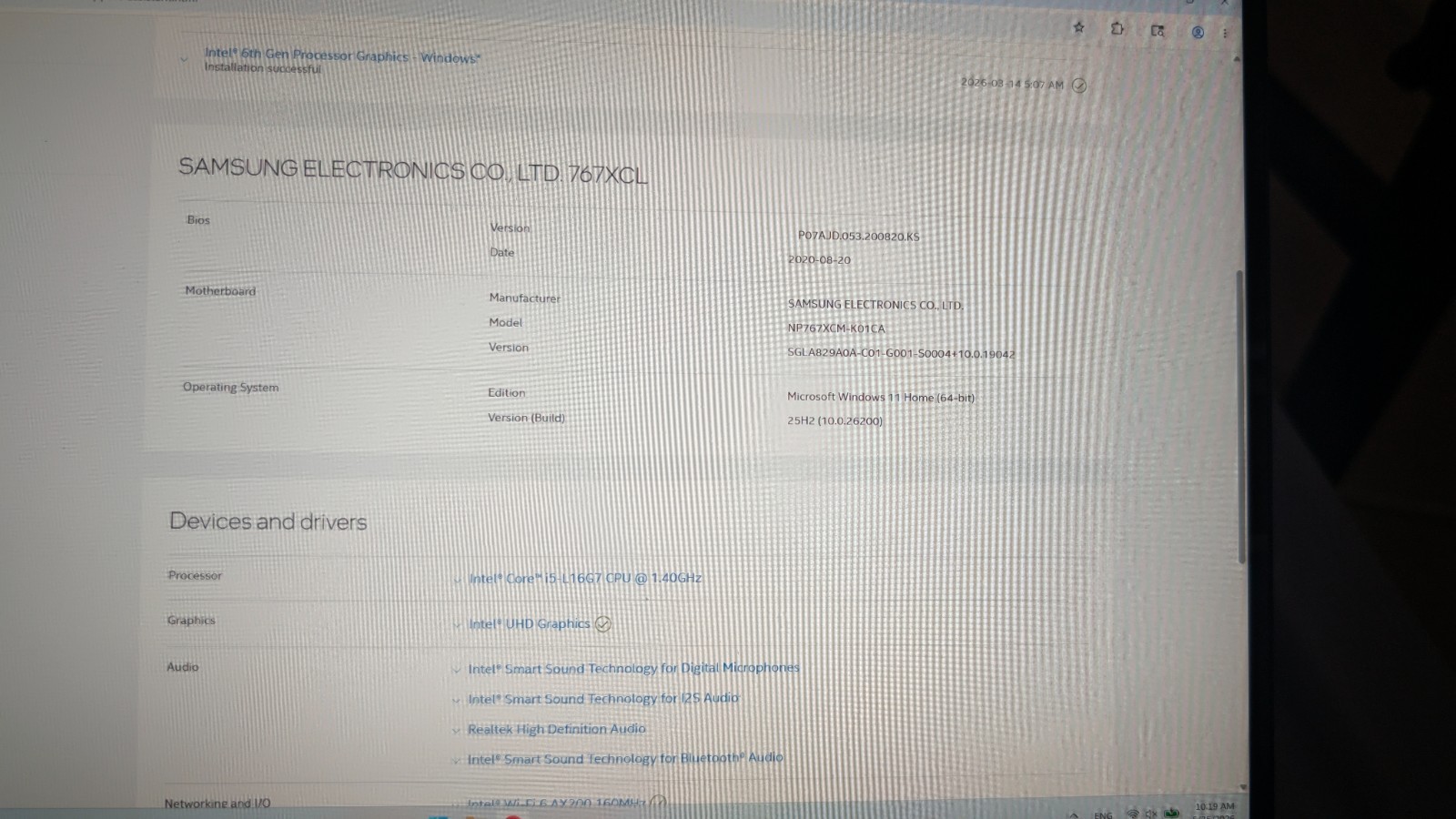This screenshot has width=1456, height=819.
Task: Expand the Intel UHD Graphics chevron
Action: 457,625
